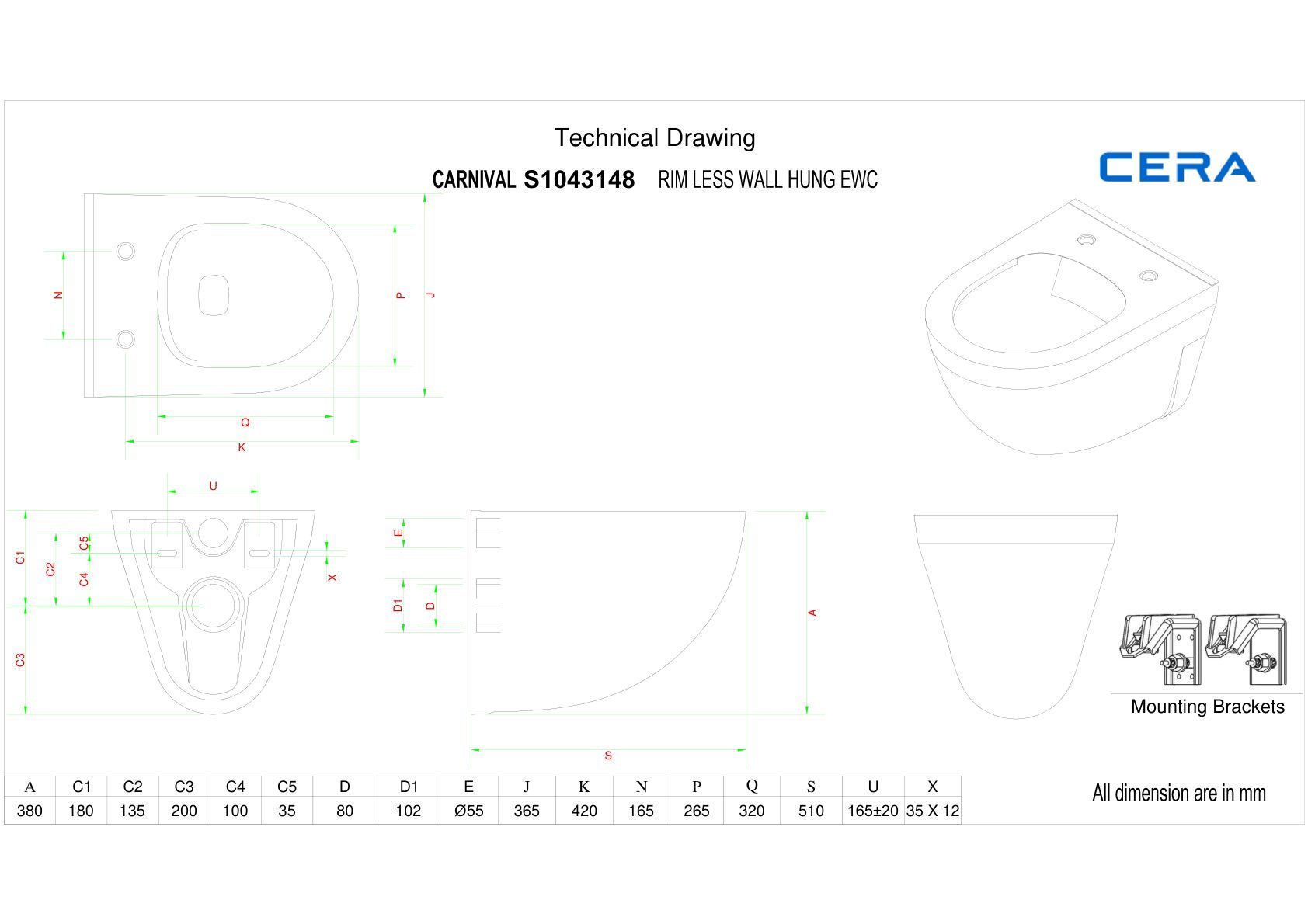Click the Technical Drawing title
Image resolution: width=1308 pixels, height=924 pixels.
pos(655,138)
